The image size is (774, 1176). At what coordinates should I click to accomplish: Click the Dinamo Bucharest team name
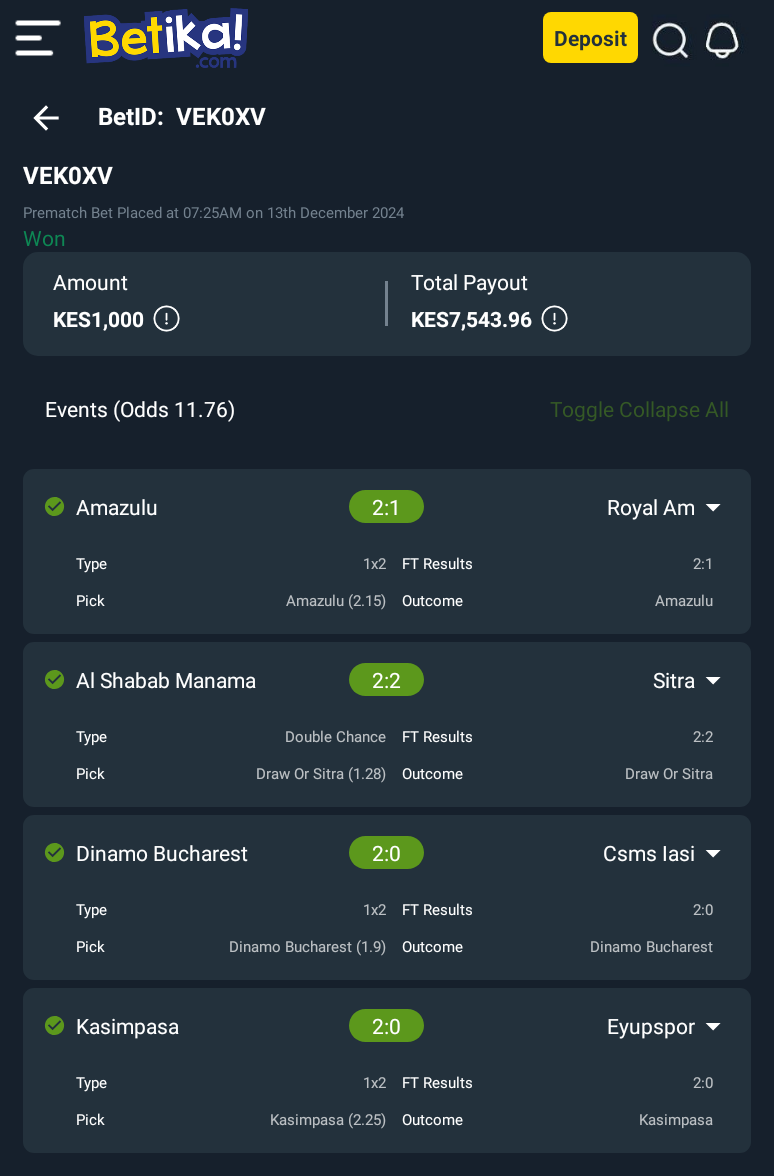(x=161, y=854)
